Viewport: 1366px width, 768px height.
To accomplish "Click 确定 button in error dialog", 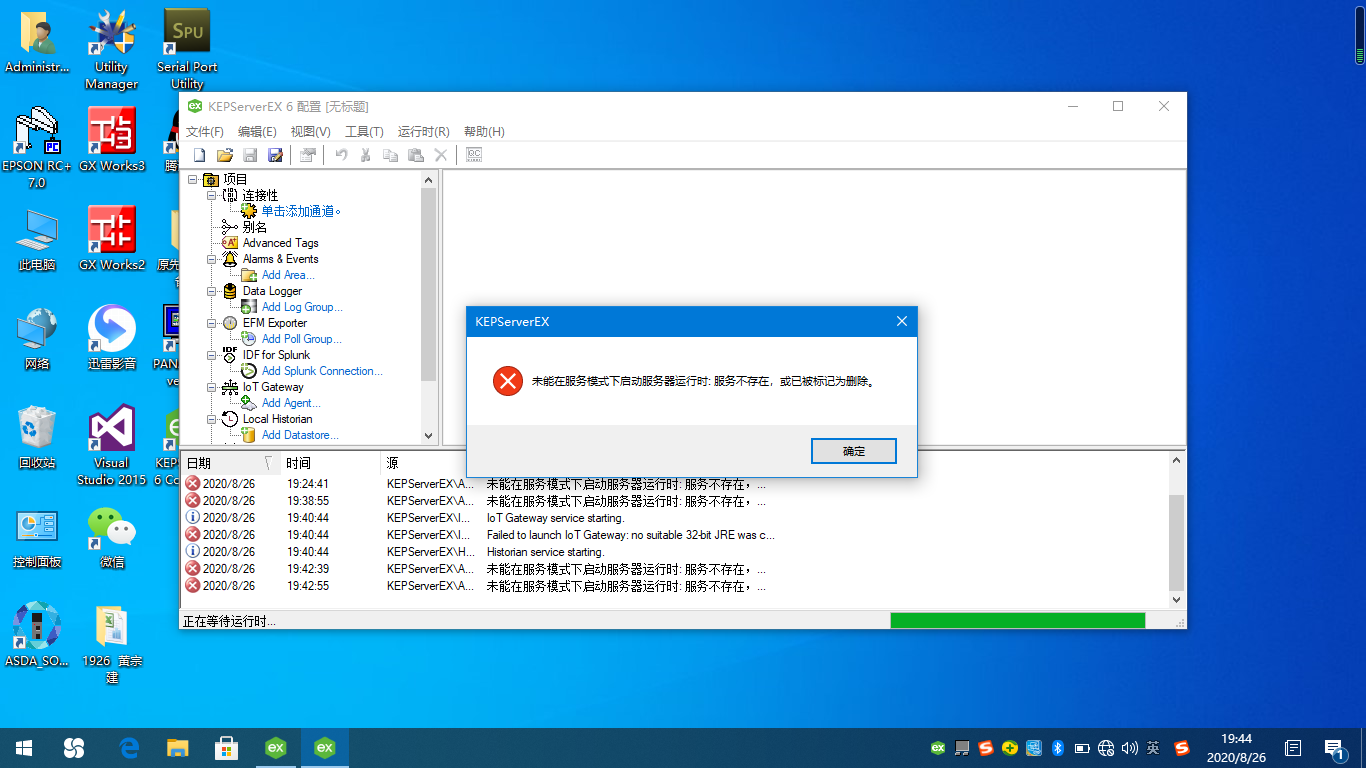I will (x=853, y=451).
